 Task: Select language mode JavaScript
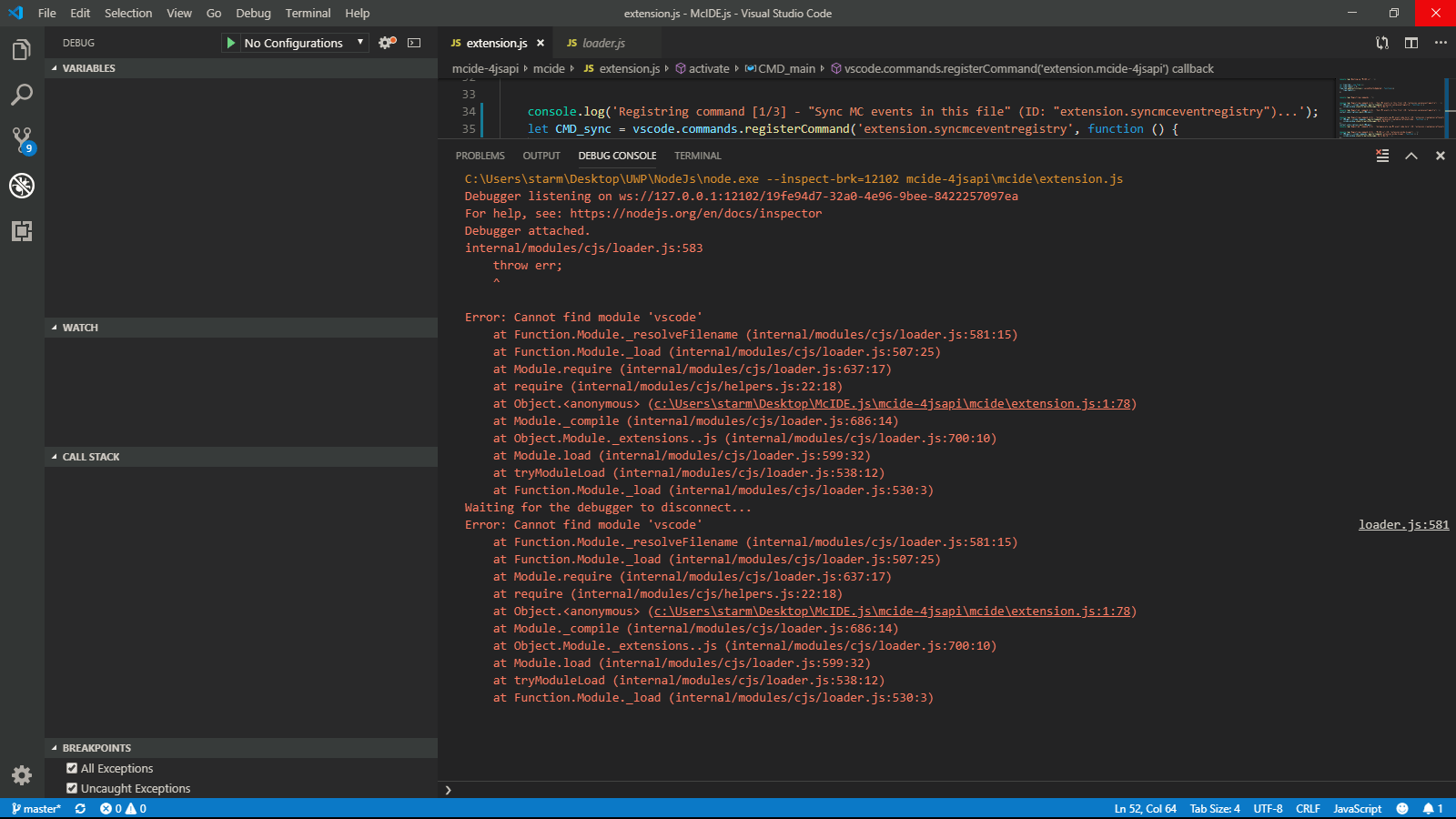[1357, 808]
